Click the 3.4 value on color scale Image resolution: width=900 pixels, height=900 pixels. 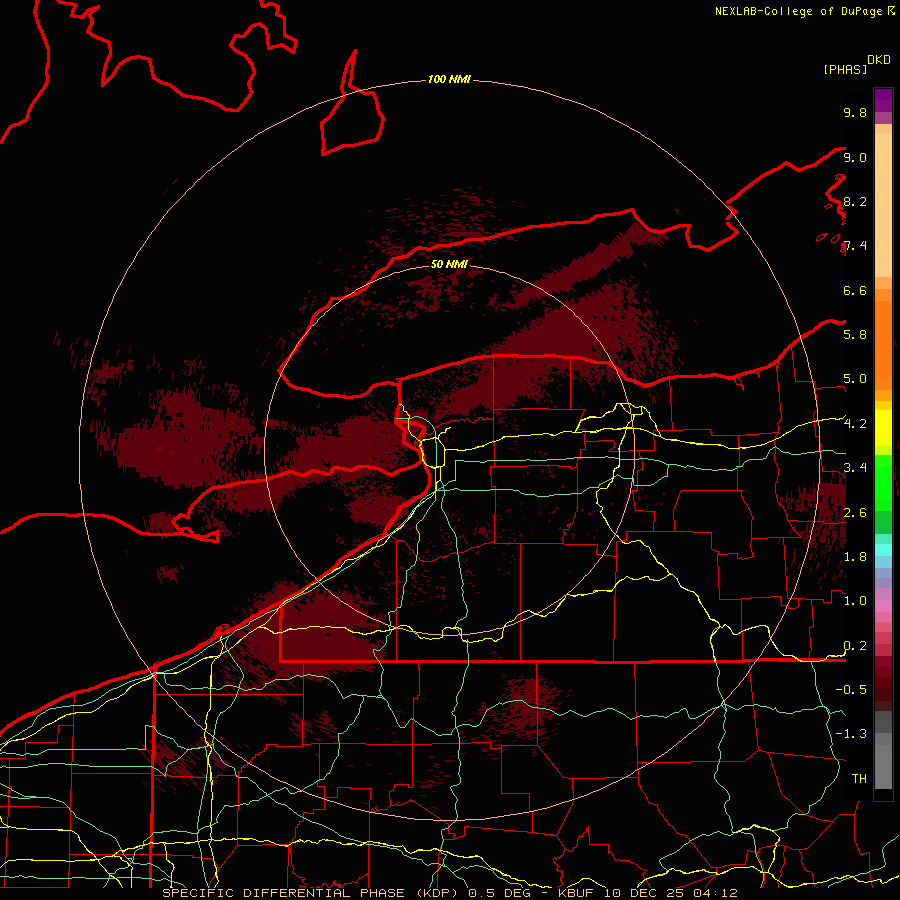point(855,468)
